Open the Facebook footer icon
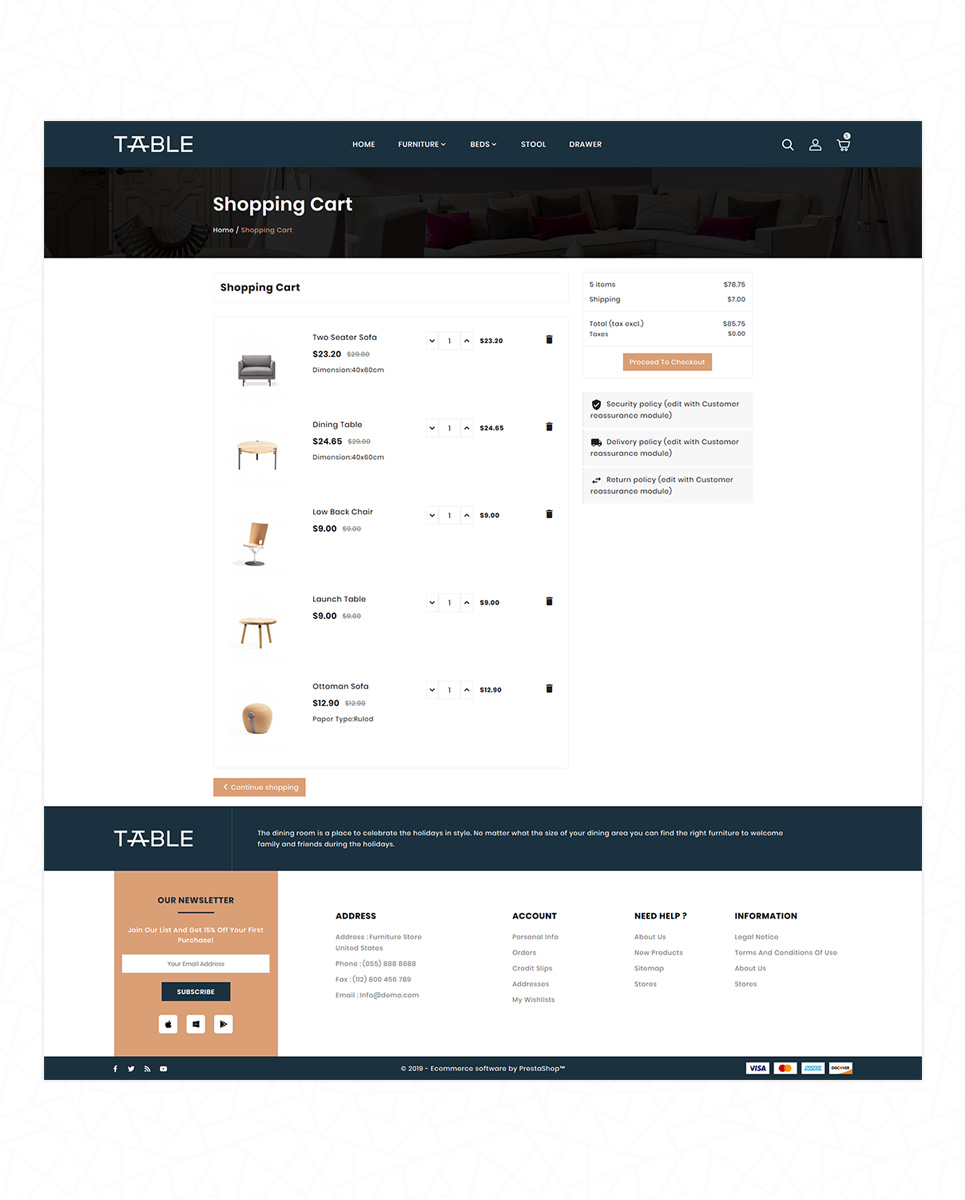This screenshot has height=1200, width=965. 115,1069
